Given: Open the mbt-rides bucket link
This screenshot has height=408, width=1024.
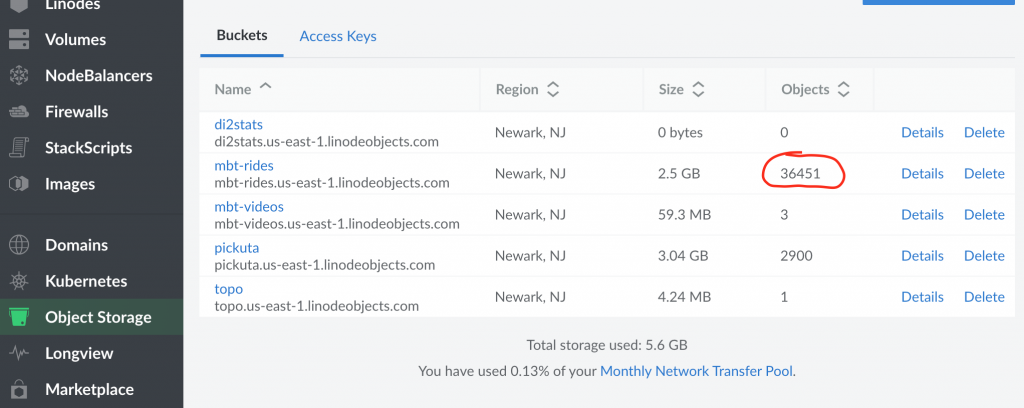Looking at the screenshot, I should (244, 165).
